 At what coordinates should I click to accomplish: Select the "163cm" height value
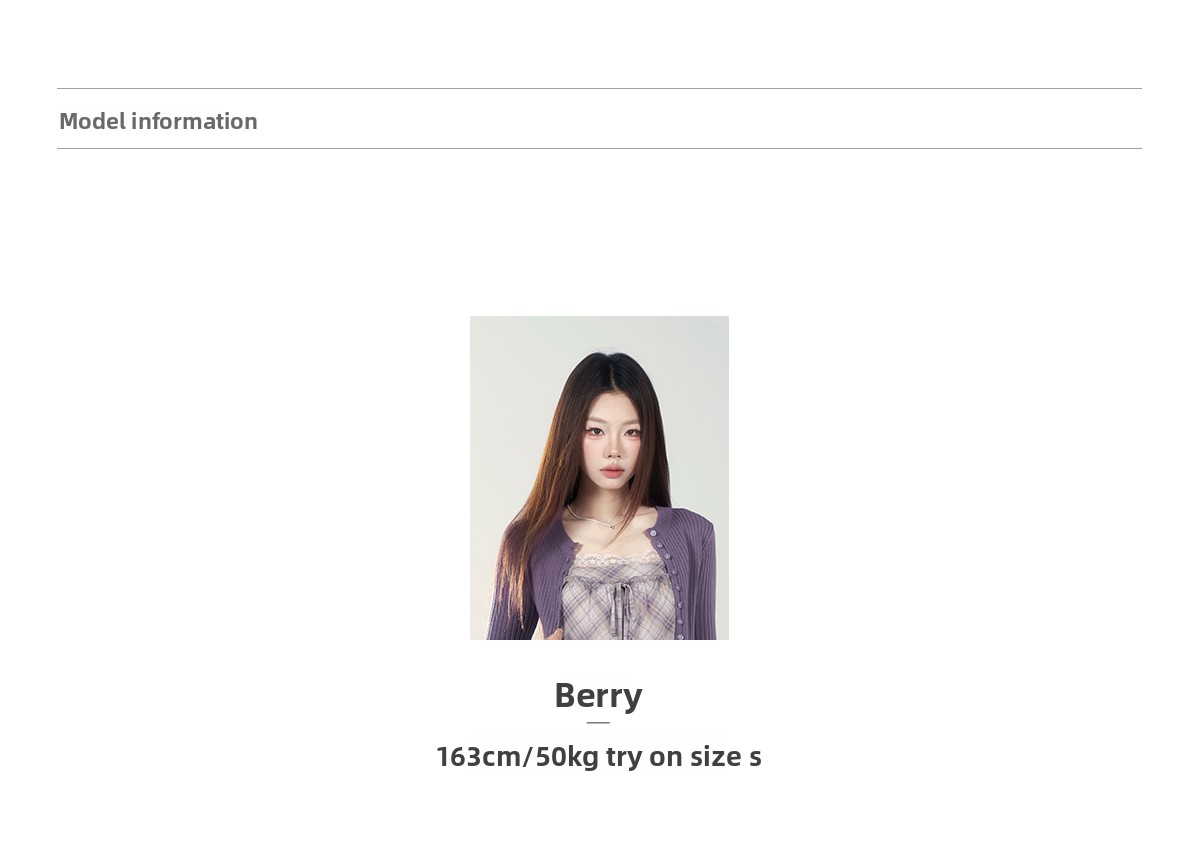[478, 757]
